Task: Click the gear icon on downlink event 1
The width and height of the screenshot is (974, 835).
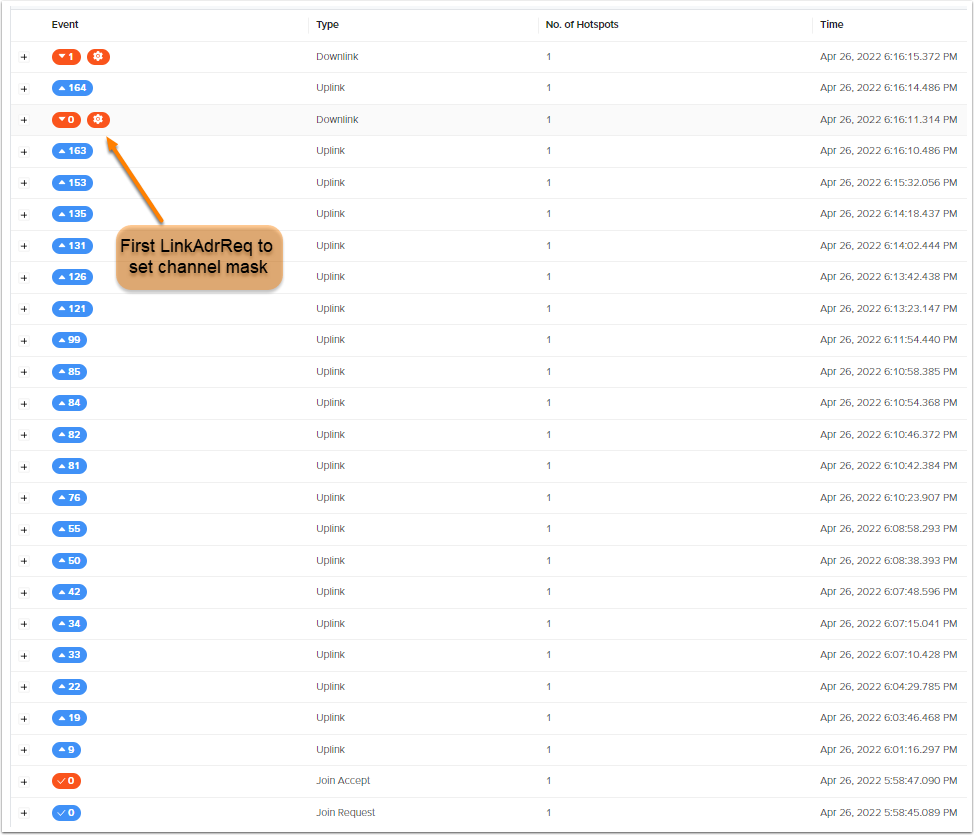Action: coord(98,57)
